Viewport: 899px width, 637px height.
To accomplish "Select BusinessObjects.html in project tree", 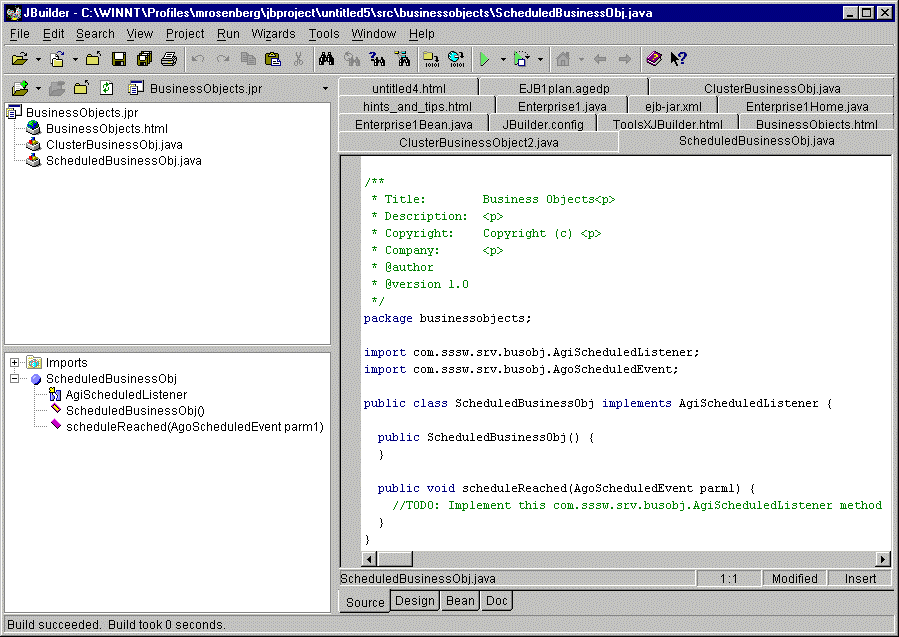I will point(107,128).
